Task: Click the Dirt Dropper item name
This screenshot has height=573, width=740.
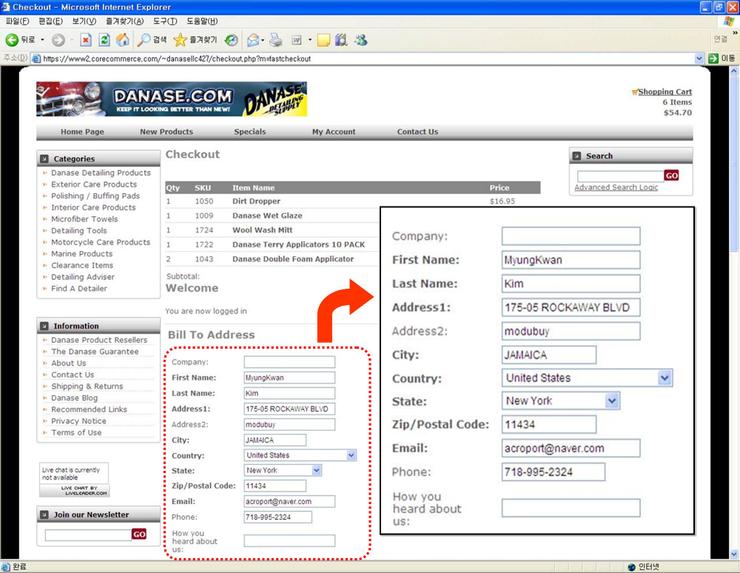Action: [256, 201]
